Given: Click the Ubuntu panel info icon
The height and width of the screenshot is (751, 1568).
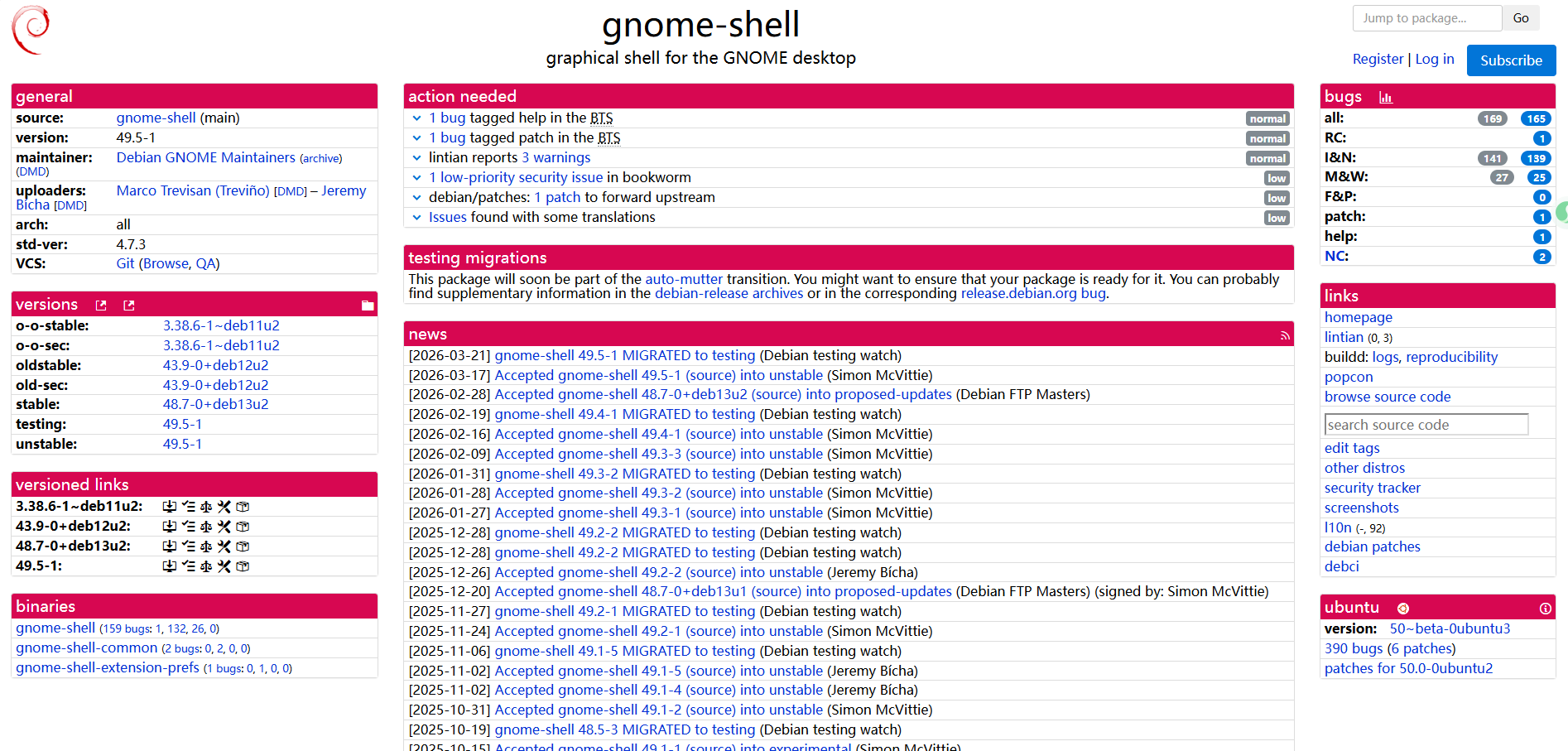Looking at the screenshot, I should pyautogui.click(x=1545, y=609).
